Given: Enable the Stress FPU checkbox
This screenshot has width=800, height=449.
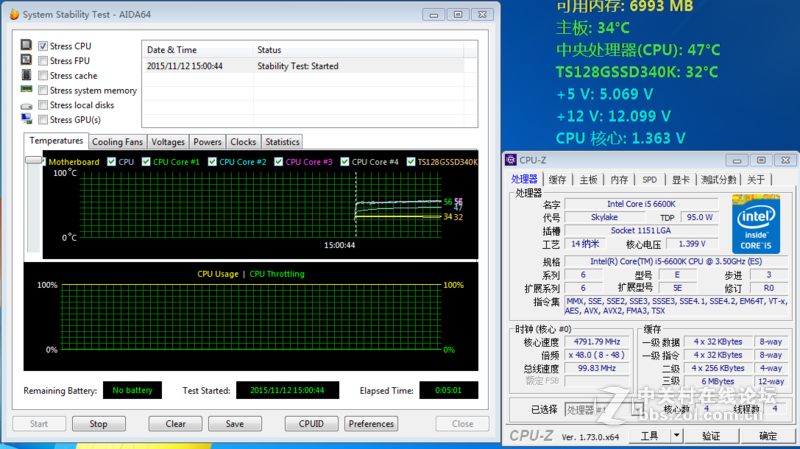Looking at the screenshot, I should point(43,61).
